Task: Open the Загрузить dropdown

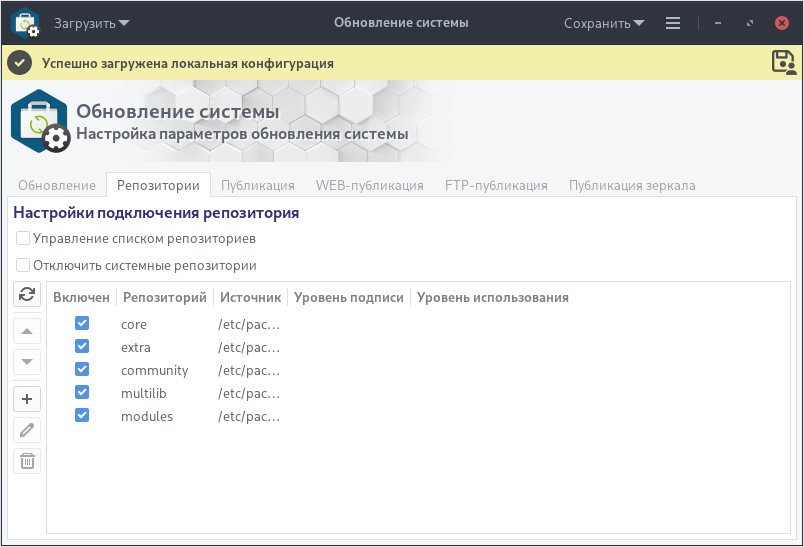Action: [x=92, y=24]
